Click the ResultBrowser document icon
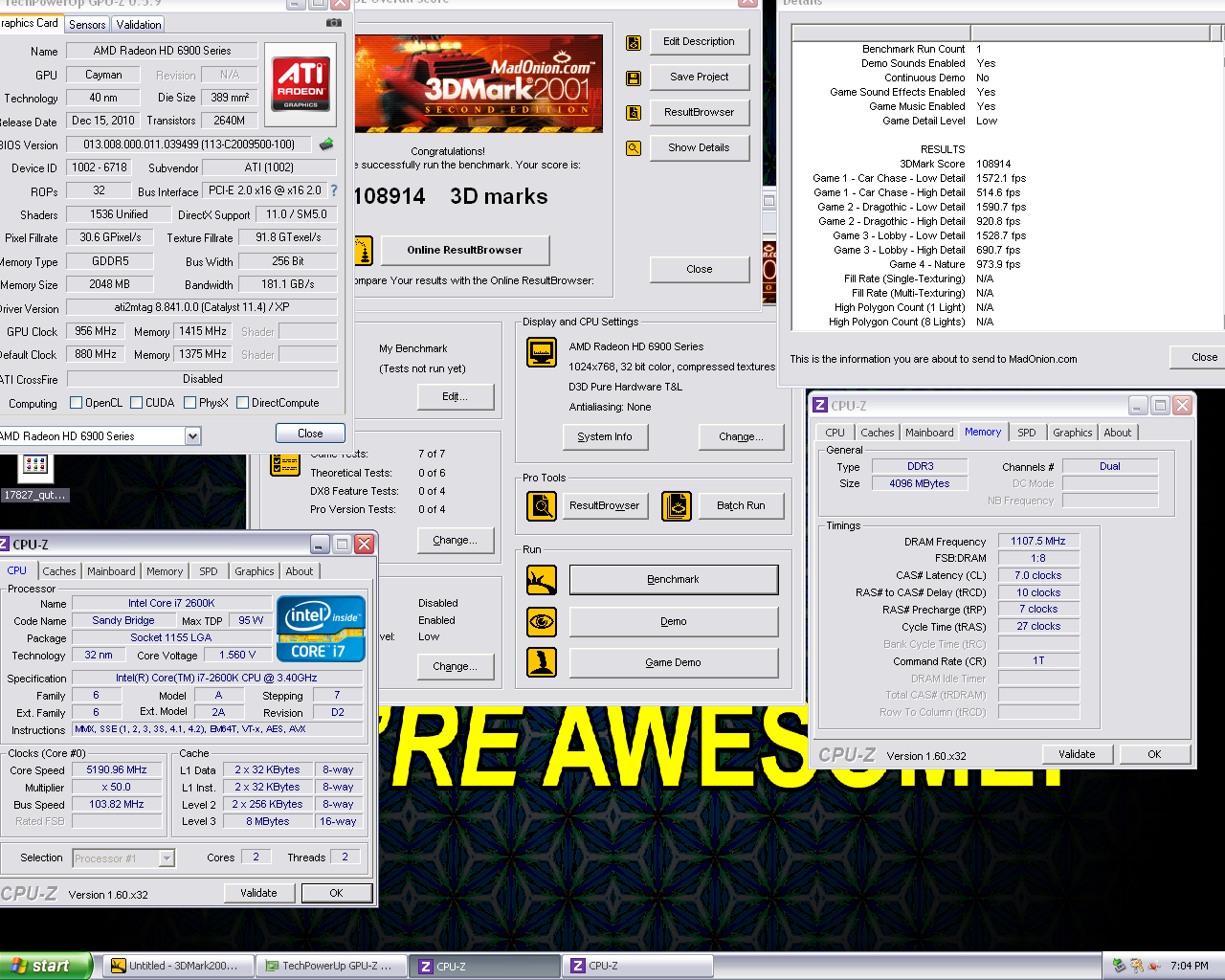The height and width of the screenshot is (980, 1225). [633, 113]
